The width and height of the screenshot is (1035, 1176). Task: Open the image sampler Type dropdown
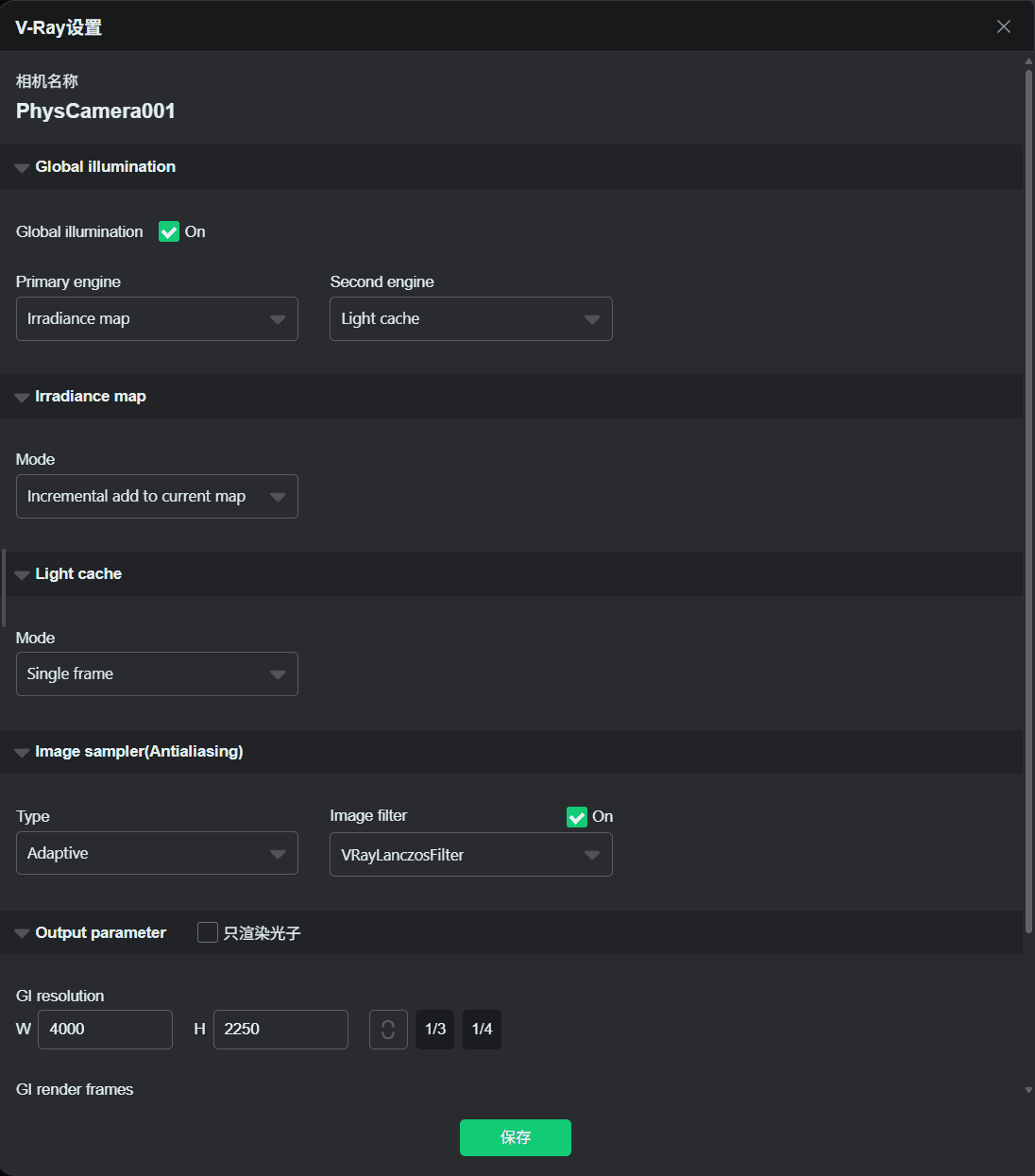pos(157,854)
